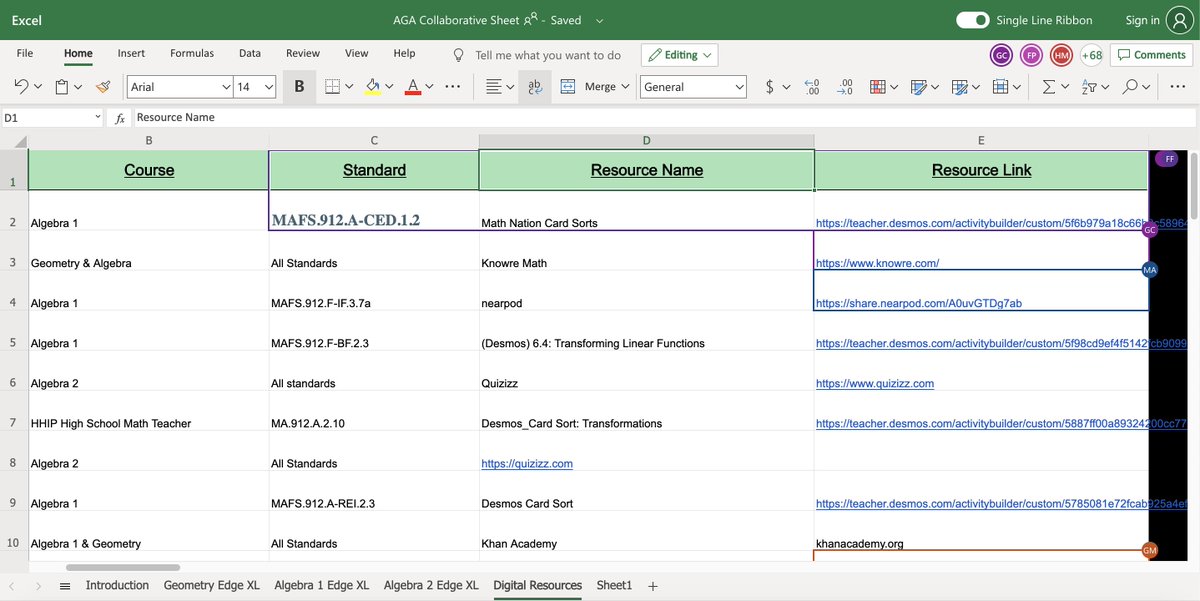
Task: Open the font color red swatch
Action: click(x=412, y=86)
